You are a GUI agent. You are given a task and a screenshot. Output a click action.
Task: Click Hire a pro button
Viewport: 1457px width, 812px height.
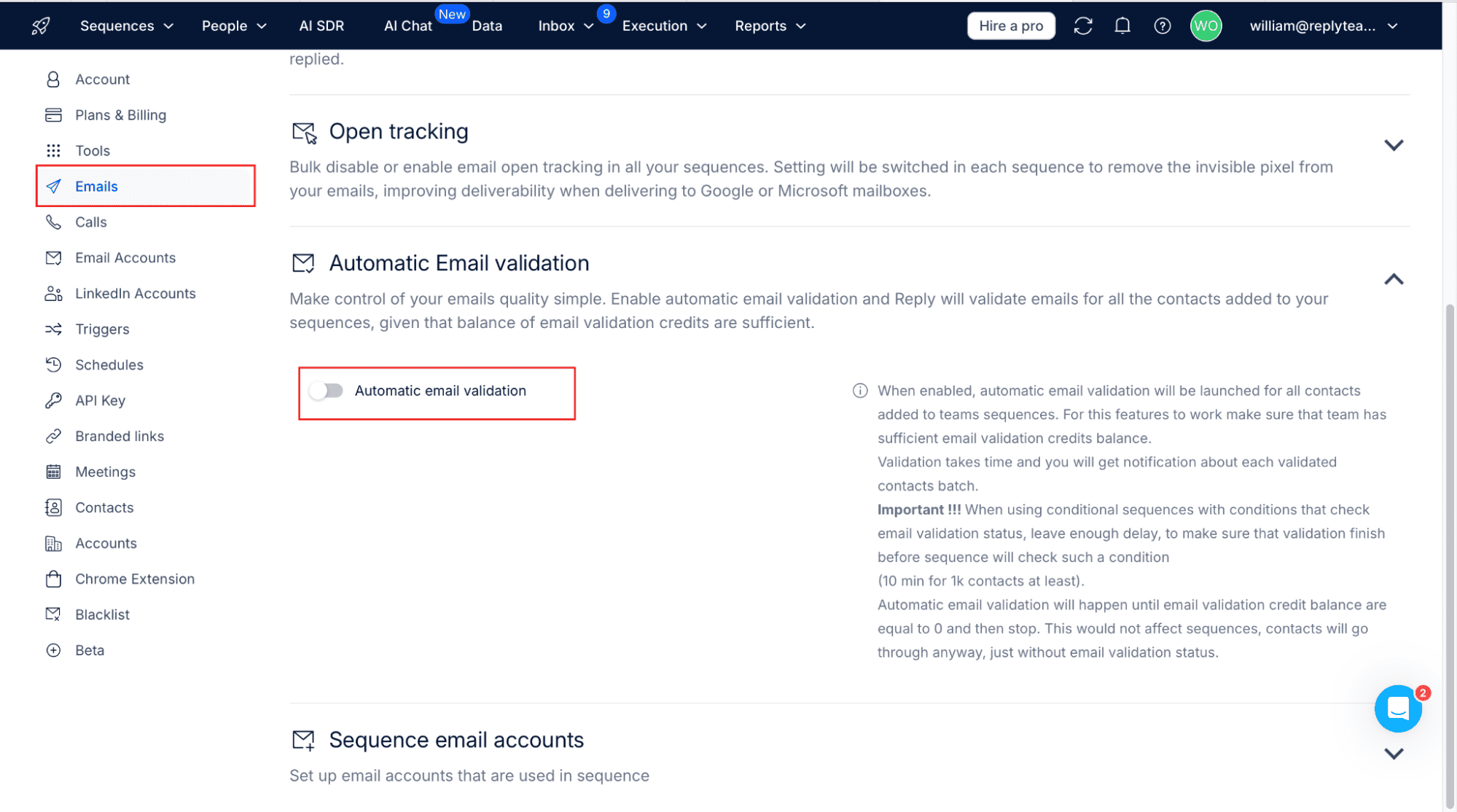1011,25
